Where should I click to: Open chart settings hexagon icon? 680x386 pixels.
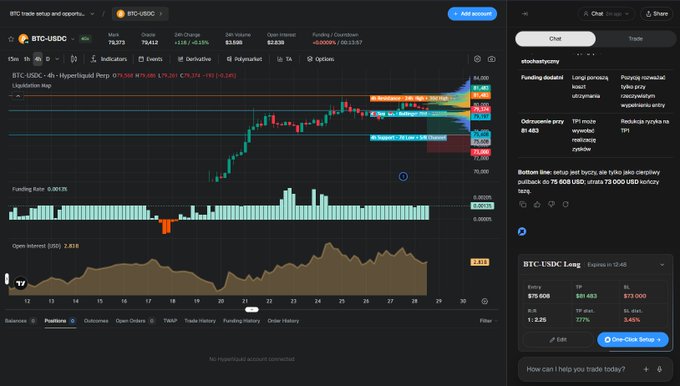tap(477, 59)
